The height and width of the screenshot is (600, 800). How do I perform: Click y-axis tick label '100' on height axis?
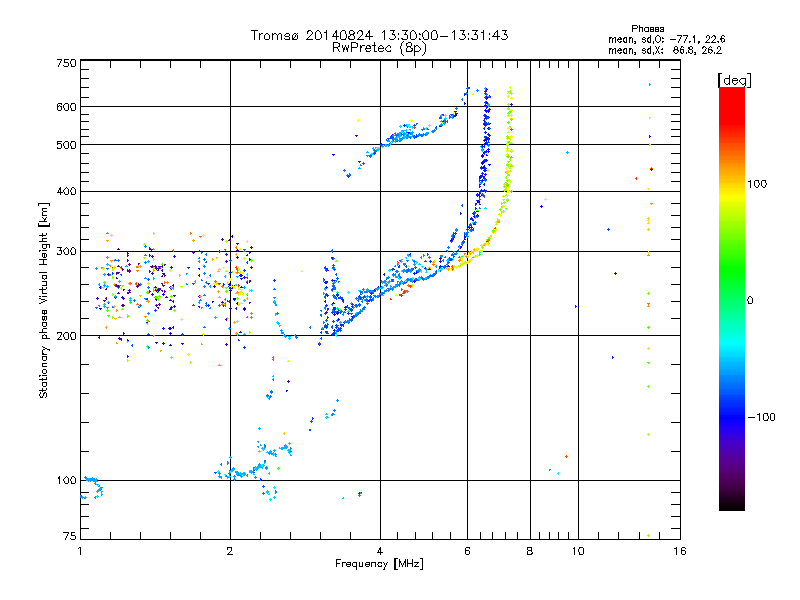(66, 481)
